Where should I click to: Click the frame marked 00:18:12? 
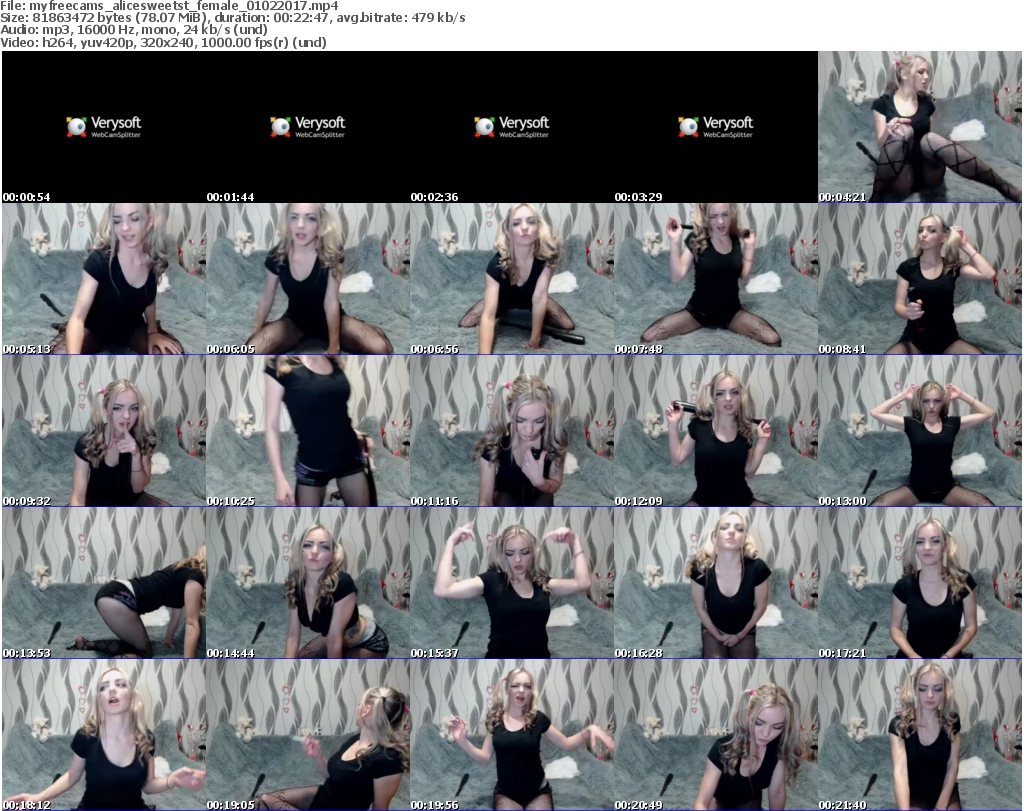point(104,735)
